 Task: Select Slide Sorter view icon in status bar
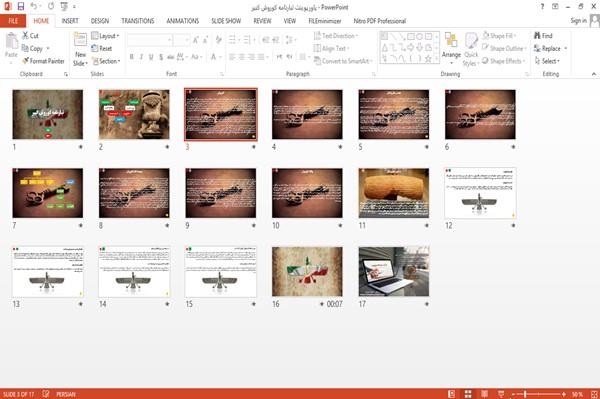tap(468, 394)
